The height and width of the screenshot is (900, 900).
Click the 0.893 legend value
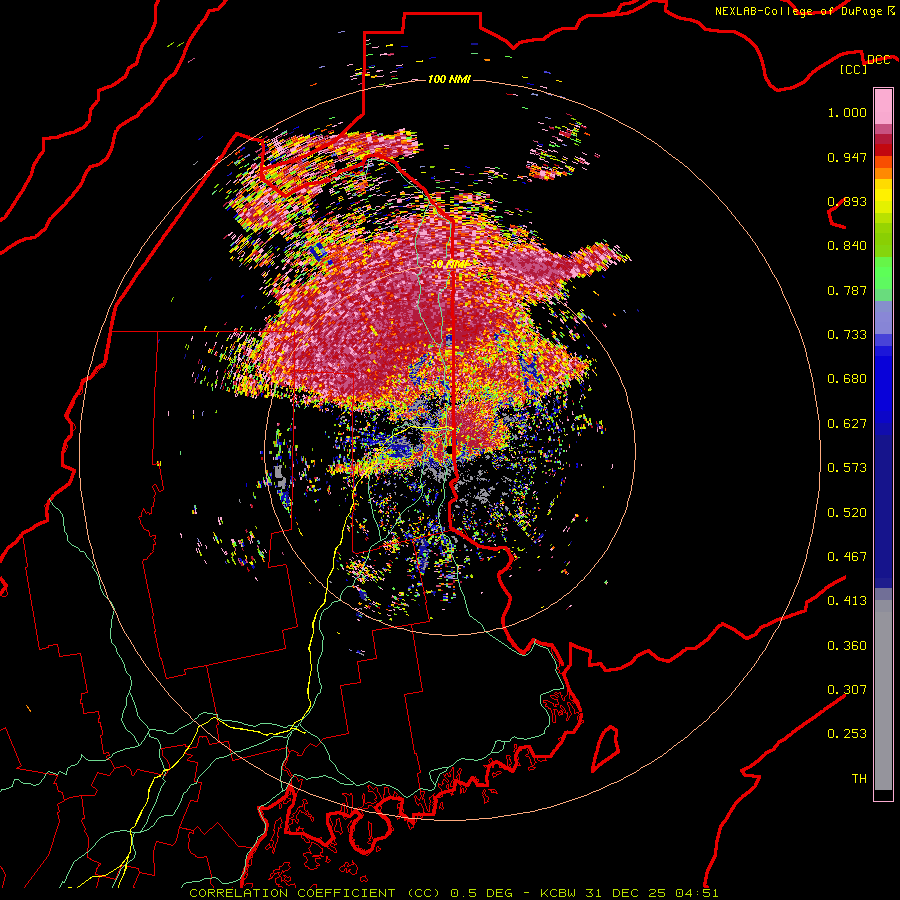pos(847,201)
